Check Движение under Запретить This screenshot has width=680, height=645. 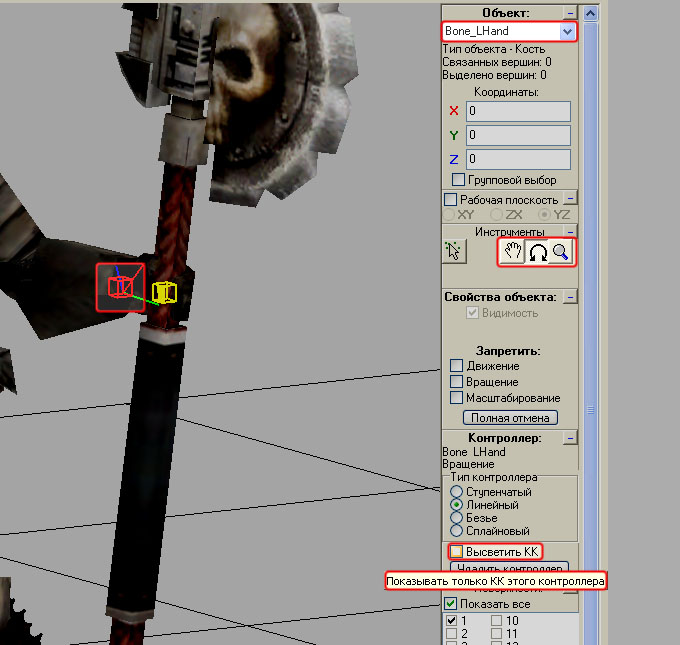tap(456, 366)
